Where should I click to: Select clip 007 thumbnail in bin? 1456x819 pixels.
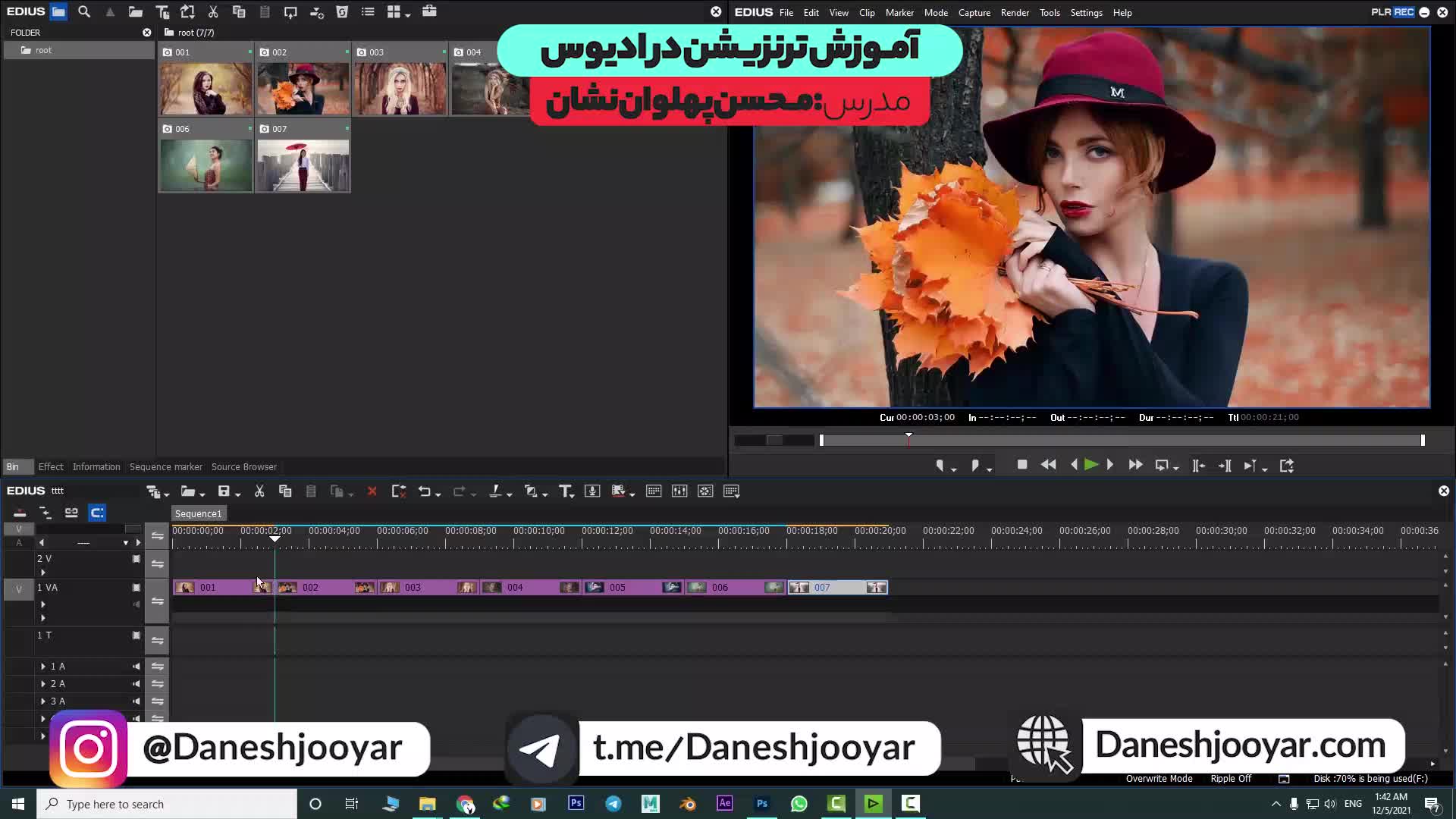click(303, 165)
